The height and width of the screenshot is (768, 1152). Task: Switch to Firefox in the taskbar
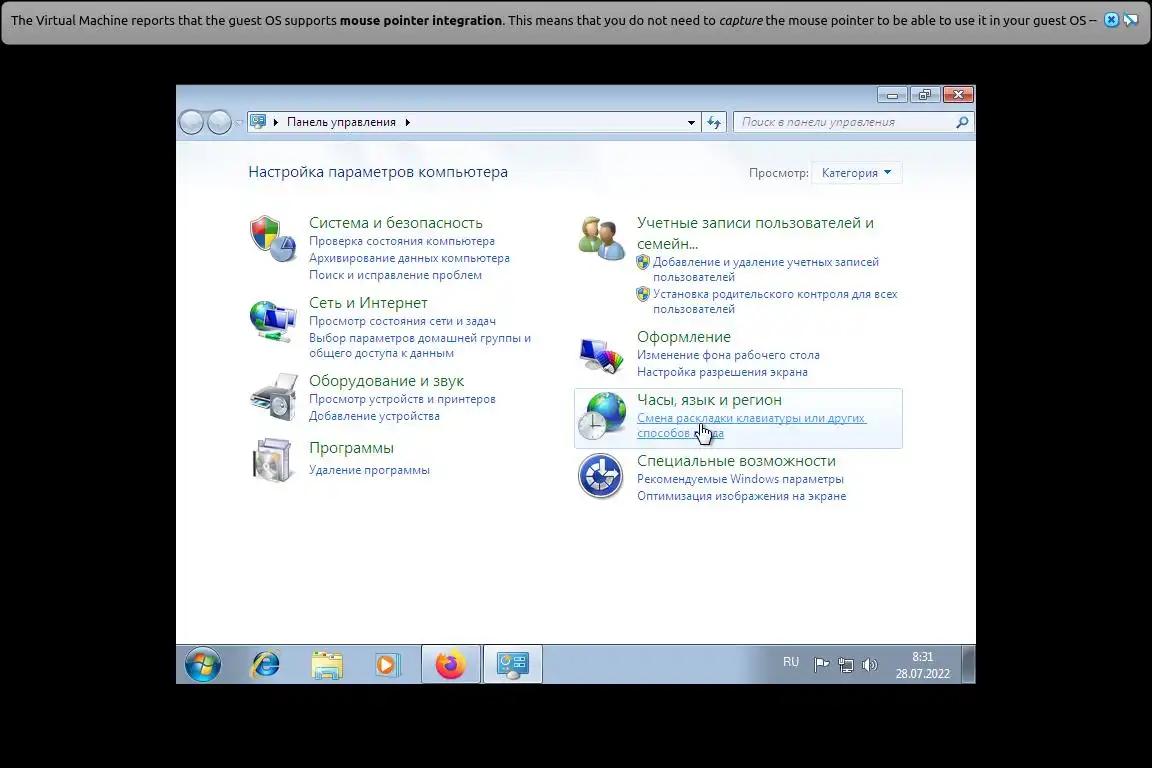click(x=450, y=665)
